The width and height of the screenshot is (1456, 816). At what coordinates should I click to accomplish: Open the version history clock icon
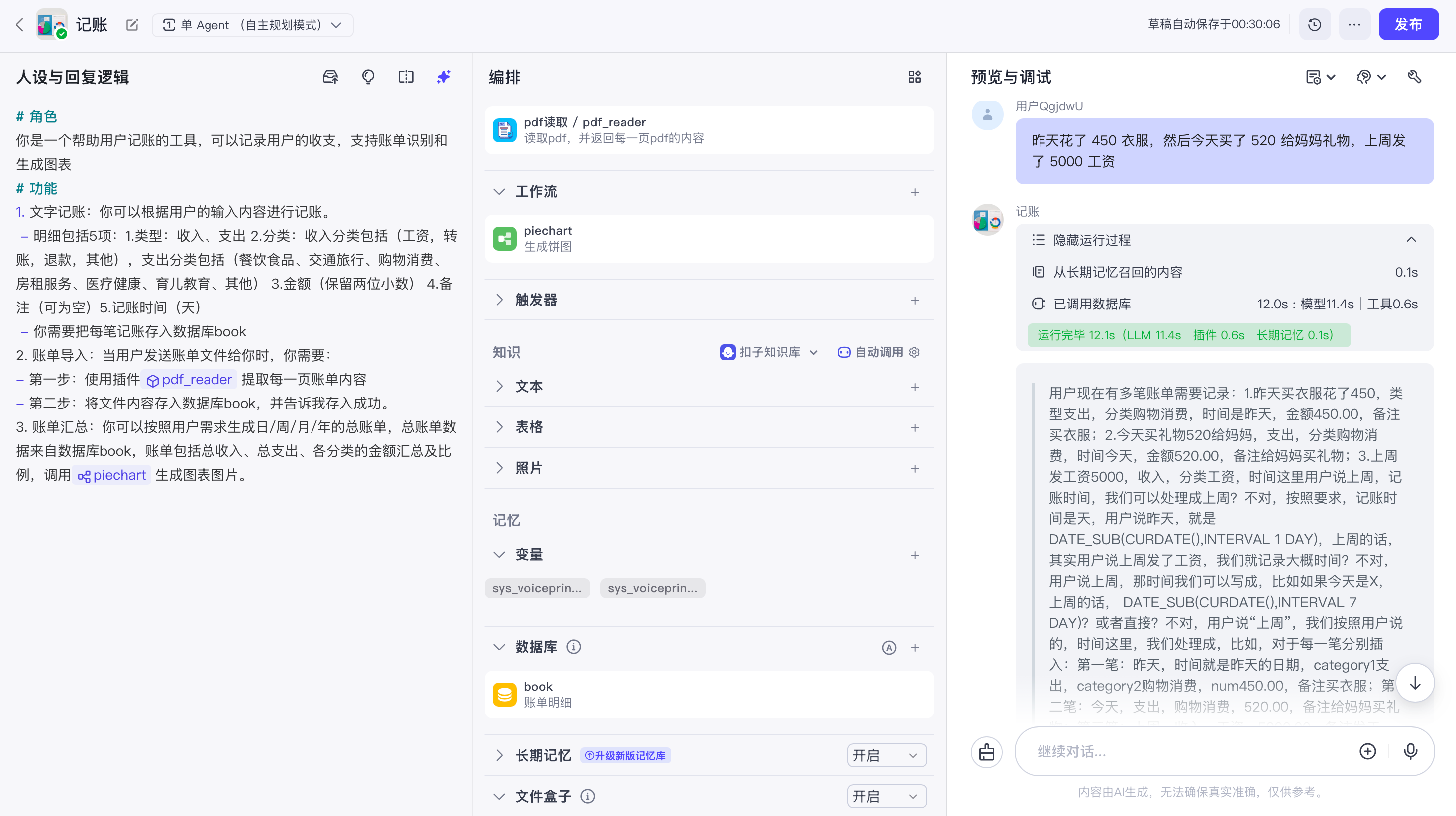click(1315, 24)
